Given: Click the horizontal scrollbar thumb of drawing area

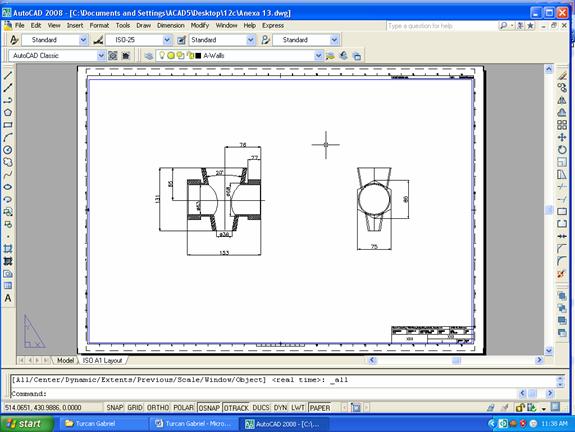Looking at the screenshot, I should point(456,360).
